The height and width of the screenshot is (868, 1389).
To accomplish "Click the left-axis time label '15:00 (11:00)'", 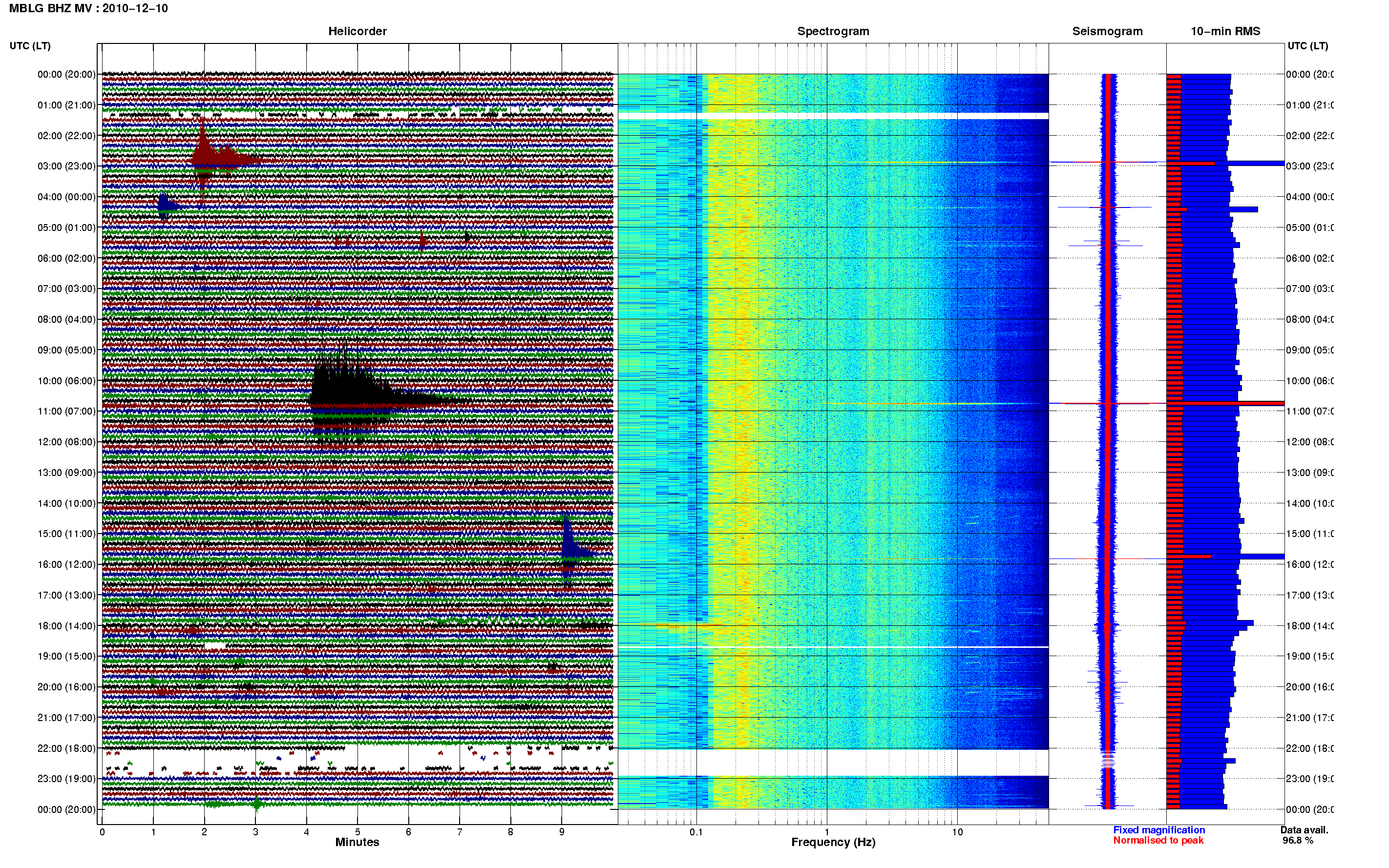I will [66, 534].
